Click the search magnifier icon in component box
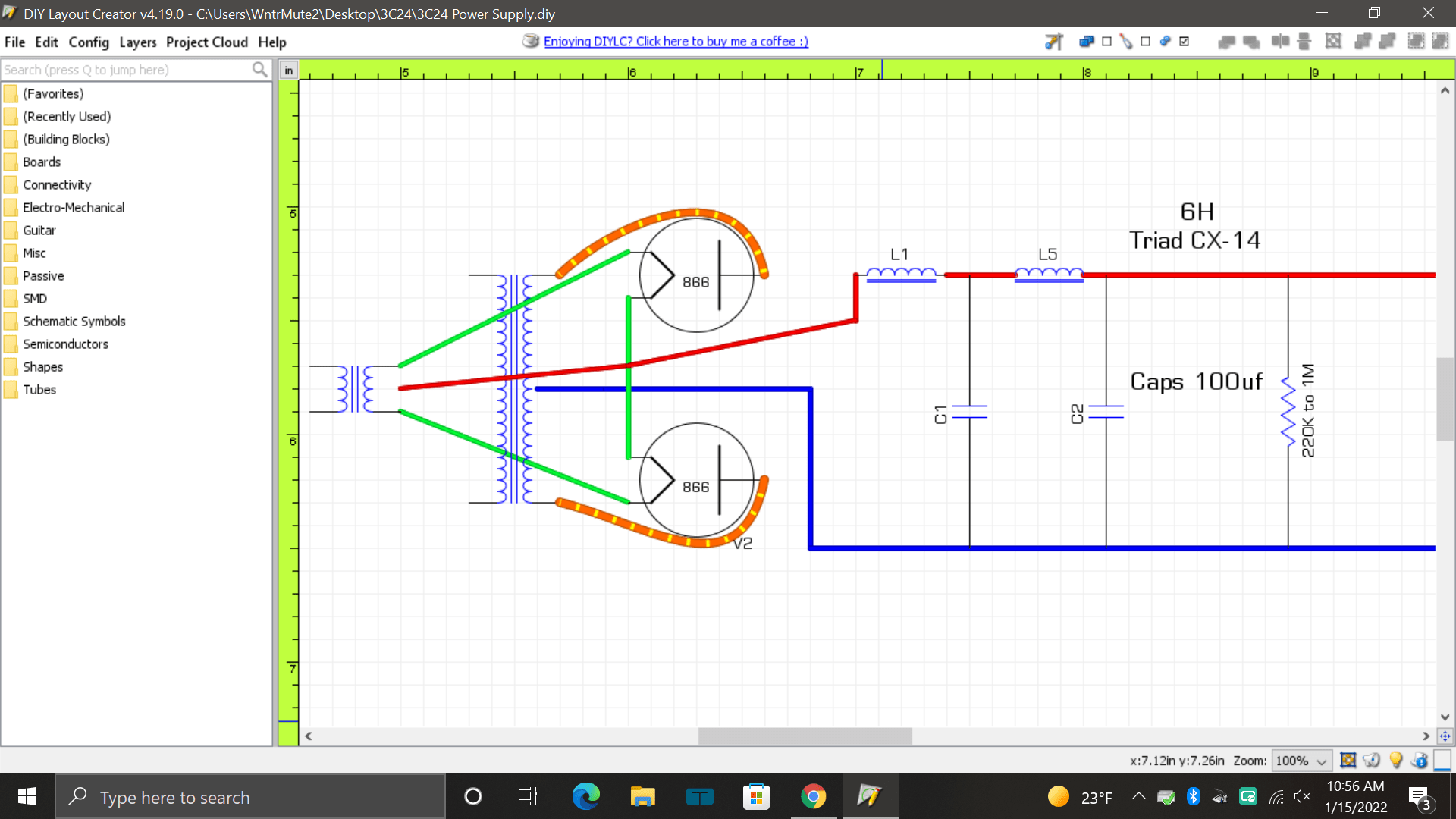Viewport: 1456px width, 819px height. tap(259, 70)
